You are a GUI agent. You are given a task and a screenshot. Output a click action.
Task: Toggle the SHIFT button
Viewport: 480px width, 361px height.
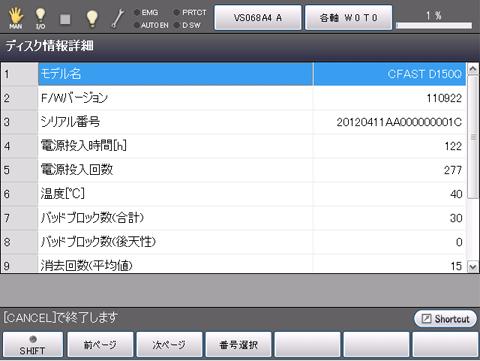pyautogui.click(x=33, y=345)
